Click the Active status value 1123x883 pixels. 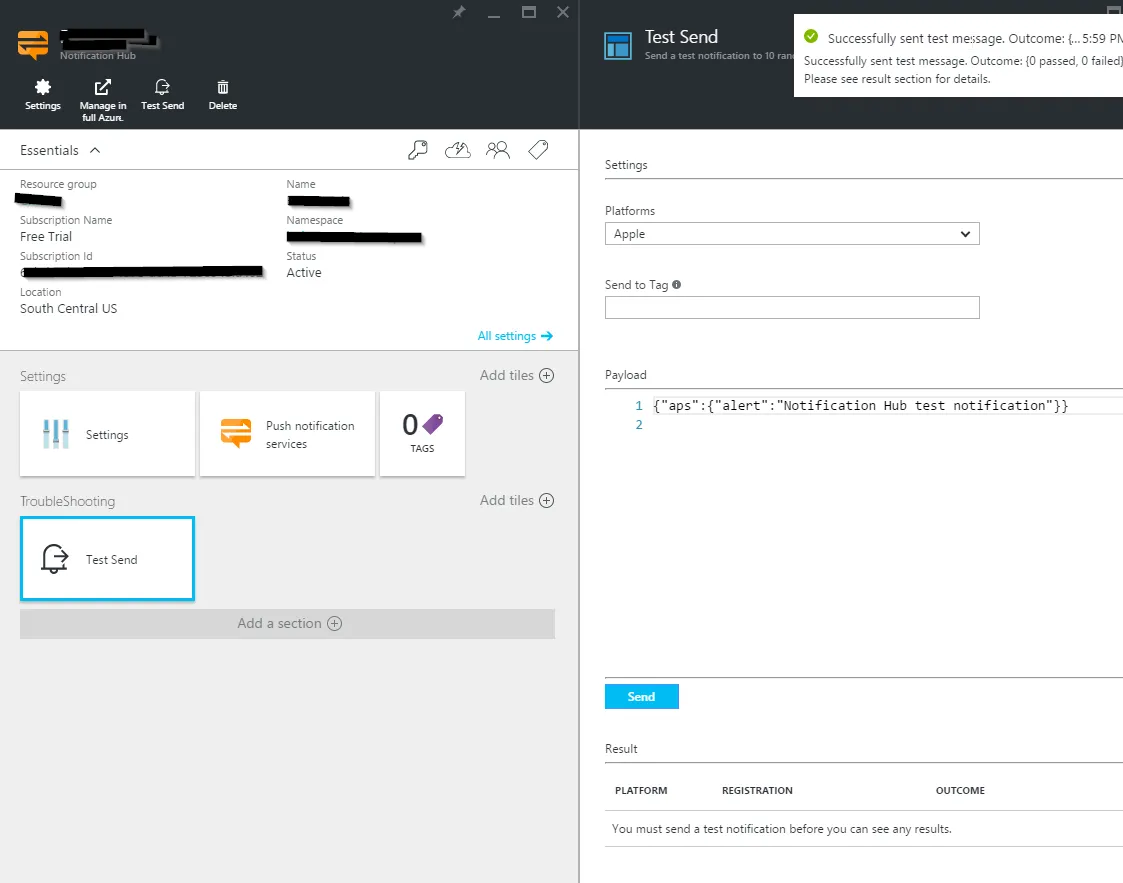[x=304, y=273]
